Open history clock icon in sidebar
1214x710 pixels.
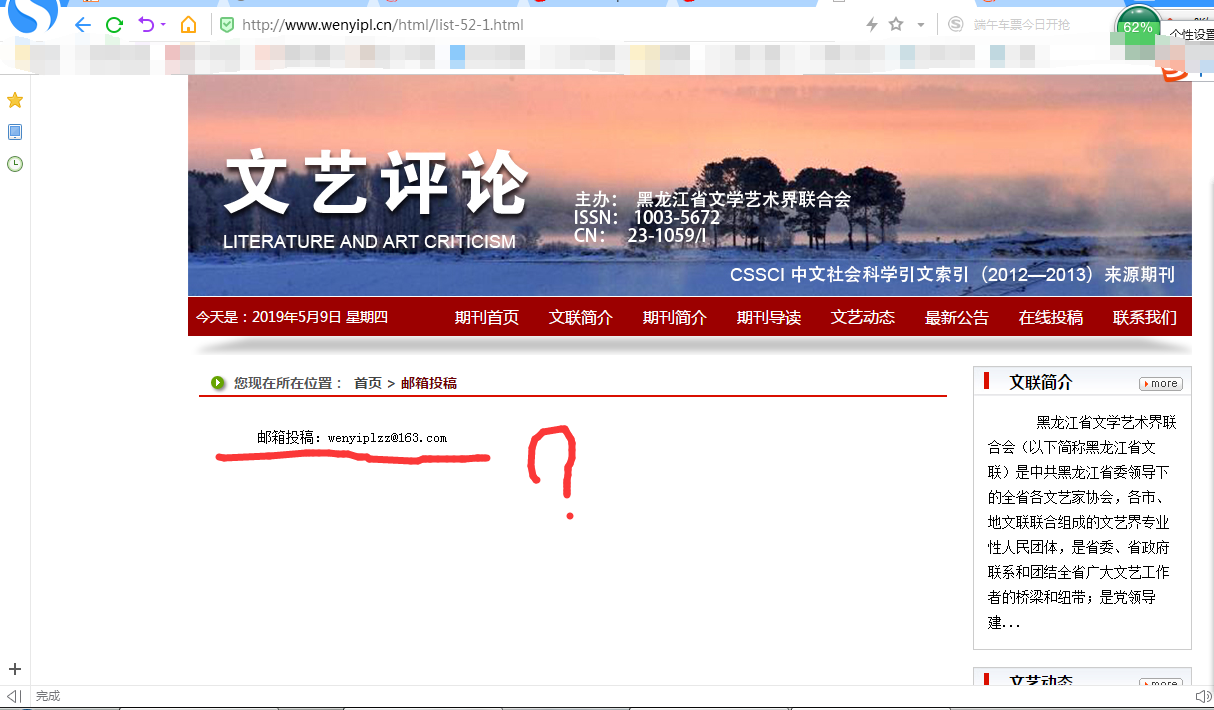click(x=15, y=164)
